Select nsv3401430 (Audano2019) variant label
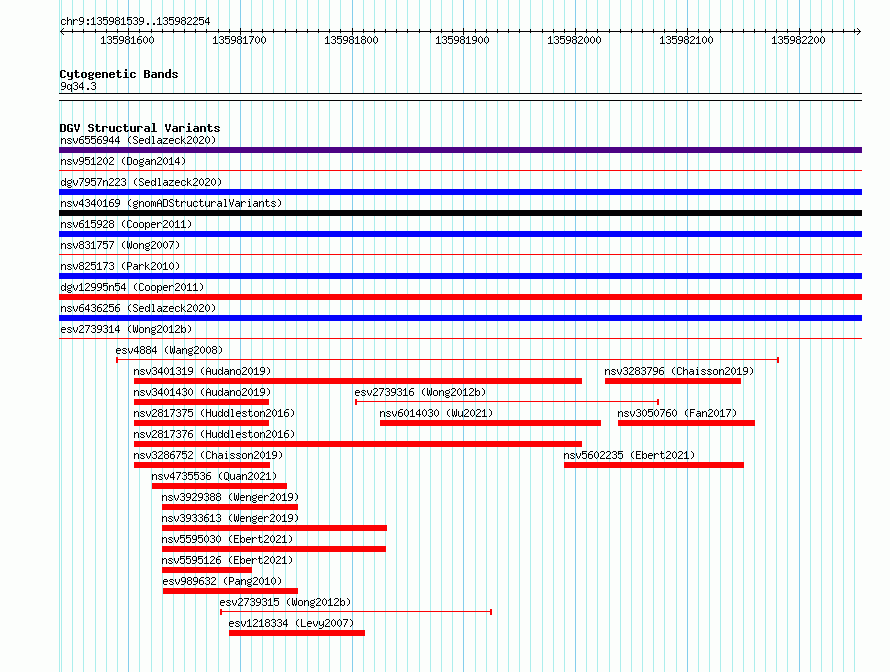 [202, 392]
